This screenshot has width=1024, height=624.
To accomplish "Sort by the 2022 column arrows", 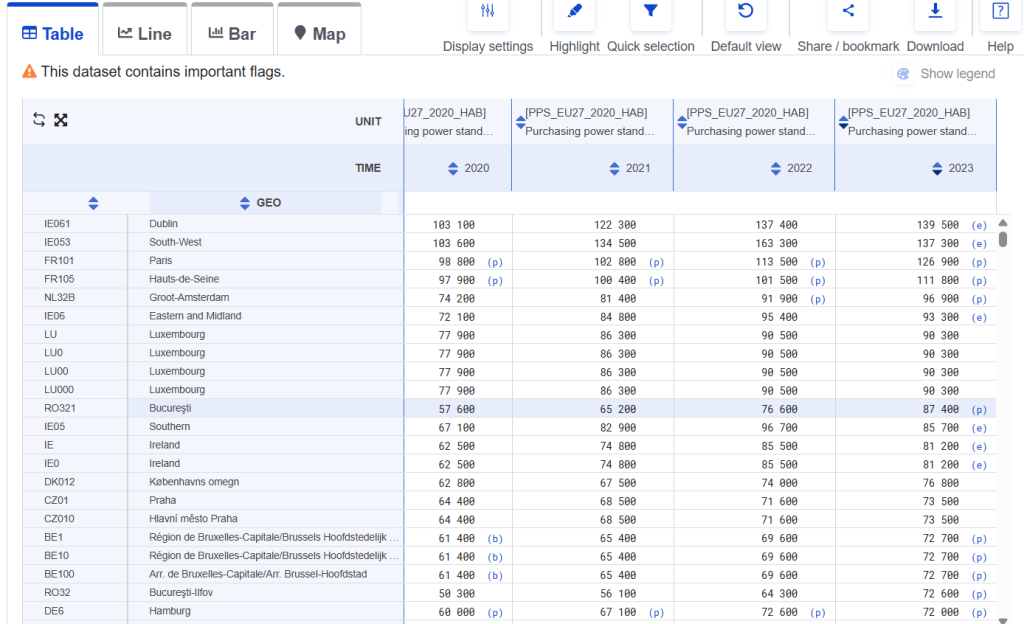I will (775, 168).
